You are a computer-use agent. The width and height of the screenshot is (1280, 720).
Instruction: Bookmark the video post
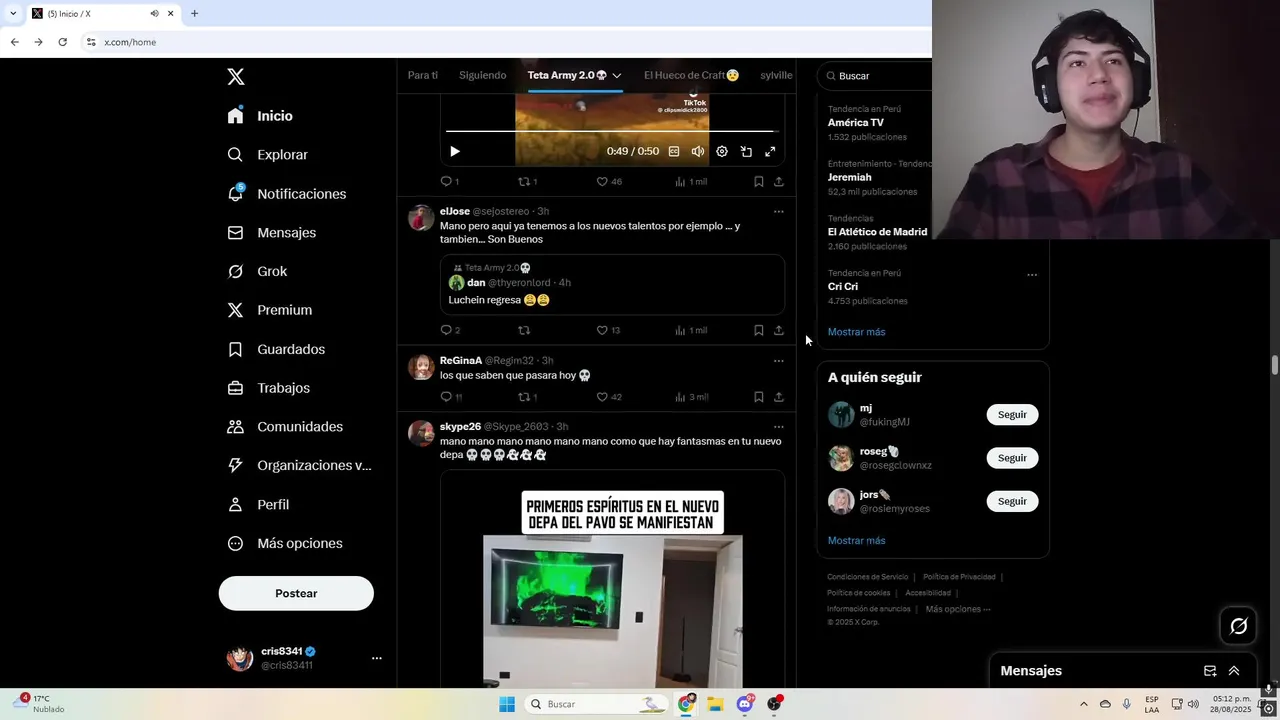click(759, 182)
